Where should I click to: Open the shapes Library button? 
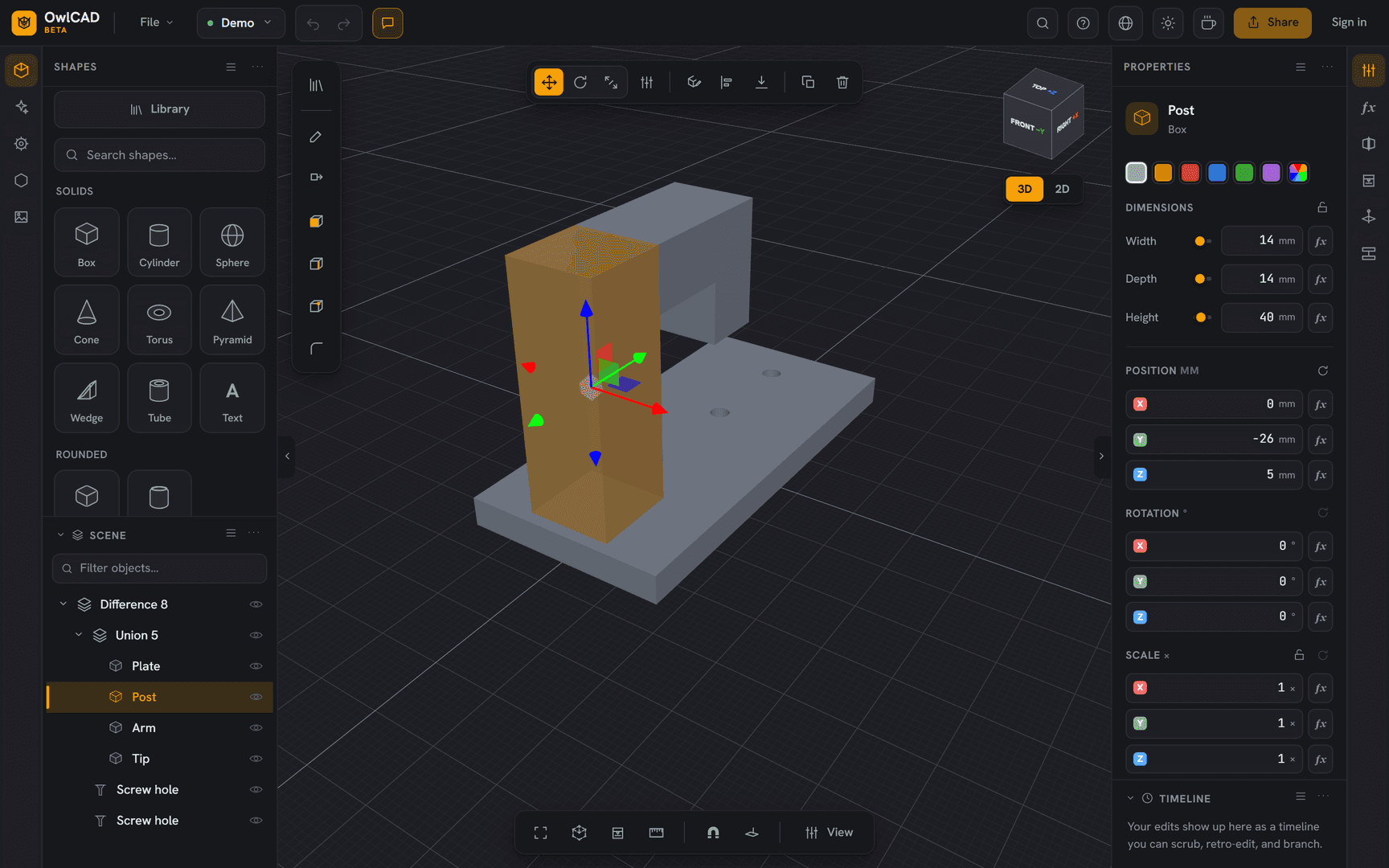pyautogui.click(x=159, y=109)
